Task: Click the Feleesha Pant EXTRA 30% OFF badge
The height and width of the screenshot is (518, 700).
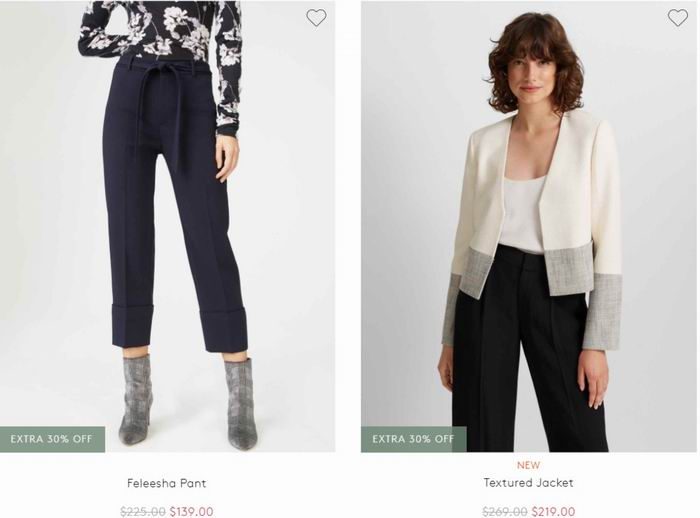Action: pos(52,439)
